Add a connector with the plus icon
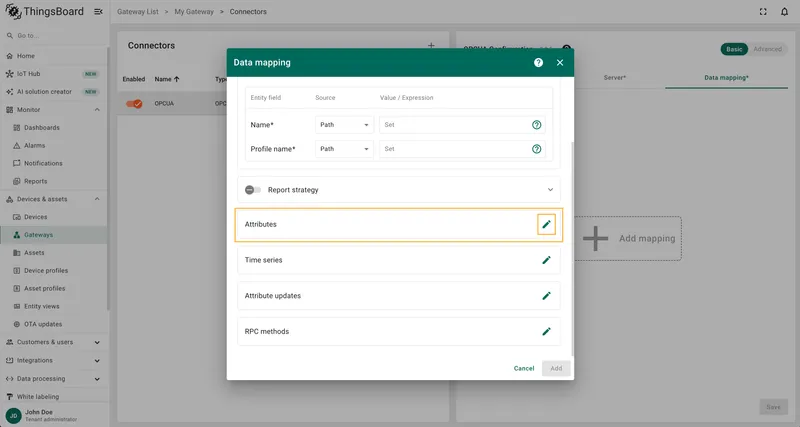Image resolution: width=800 pixels, height=427 pixels. pyautogui.click(x=431, y=45)
